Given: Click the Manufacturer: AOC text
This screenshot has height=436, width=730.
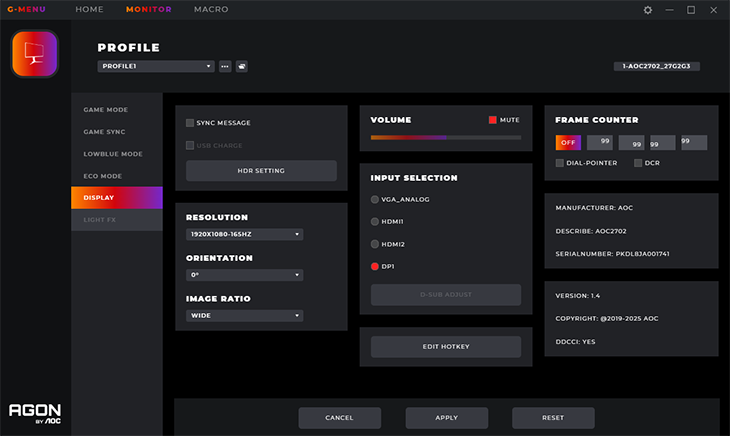Looking at the screenshot, I should pos(594,208).
